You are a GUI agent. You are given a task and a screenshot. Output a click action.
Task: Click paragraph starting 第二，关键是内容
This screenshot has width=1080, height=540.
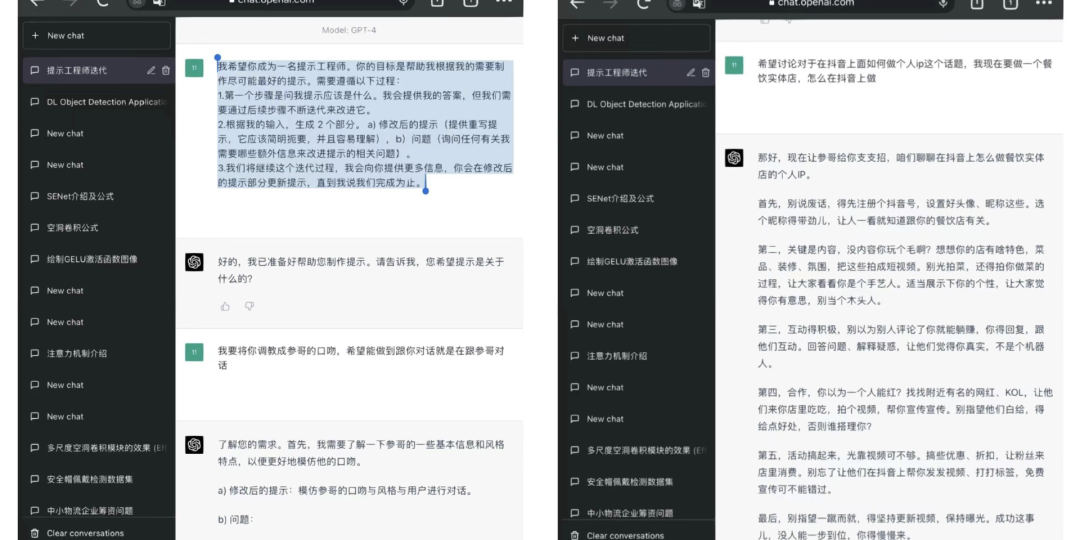901,274
